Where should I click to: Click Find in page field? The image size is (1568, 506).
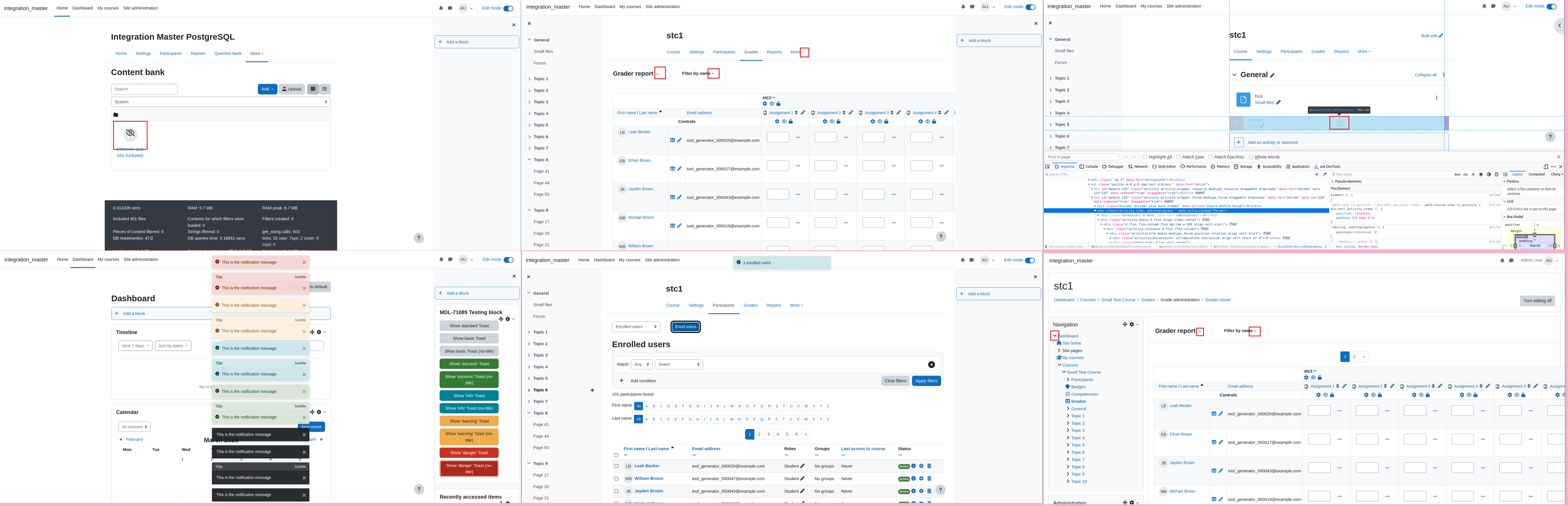pos(1082,157)
